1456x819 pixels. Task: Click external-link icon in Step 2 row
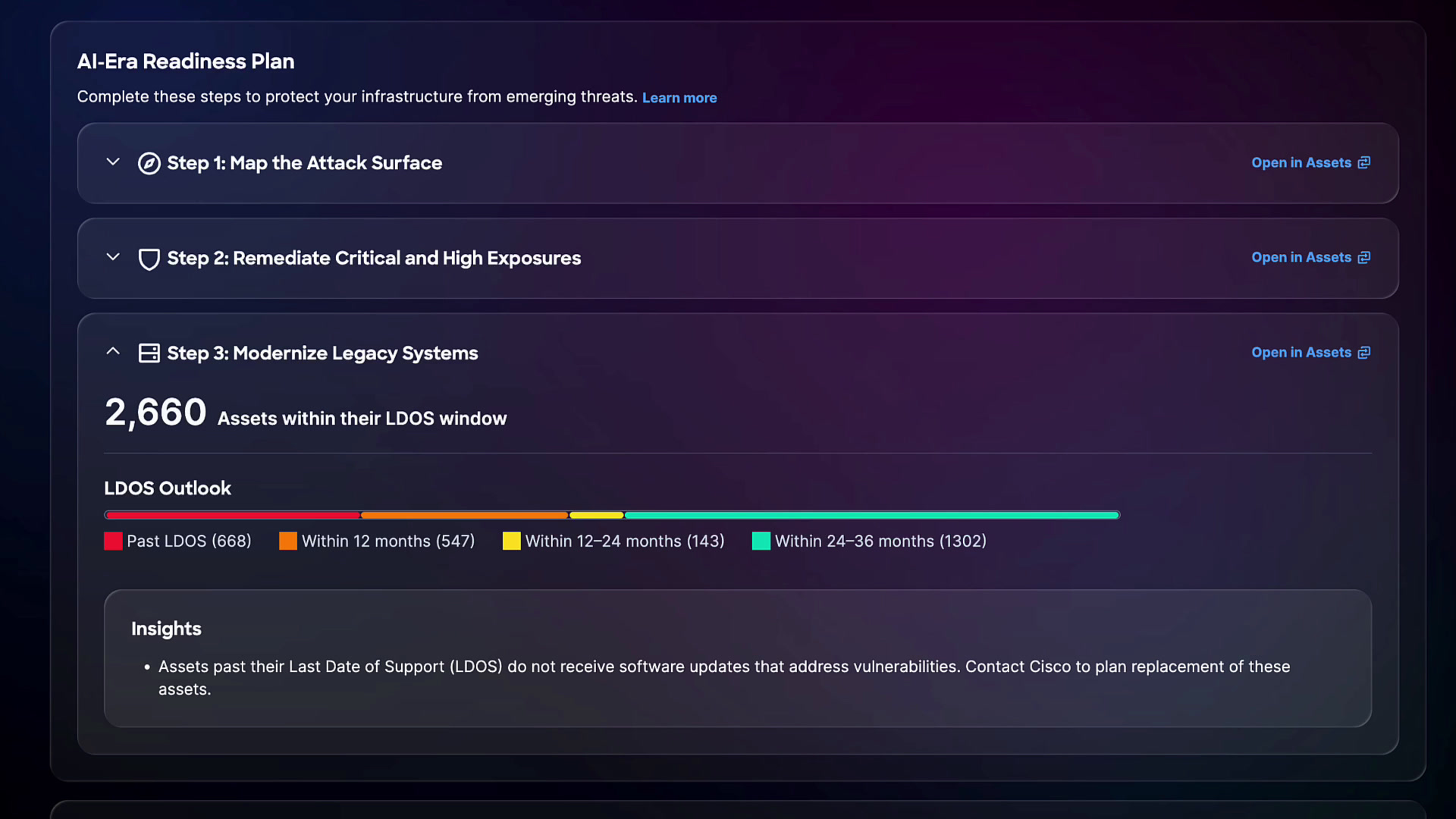tap(1363, 258)
